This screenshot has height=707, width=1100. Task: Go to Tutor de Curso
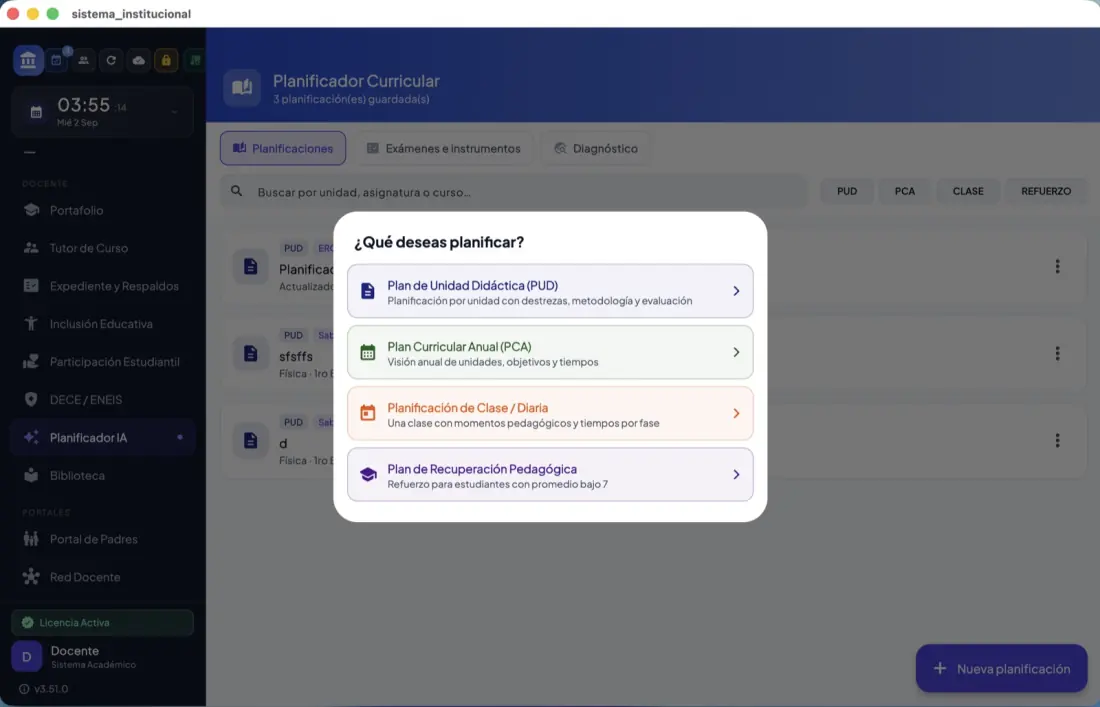[102, 248]
